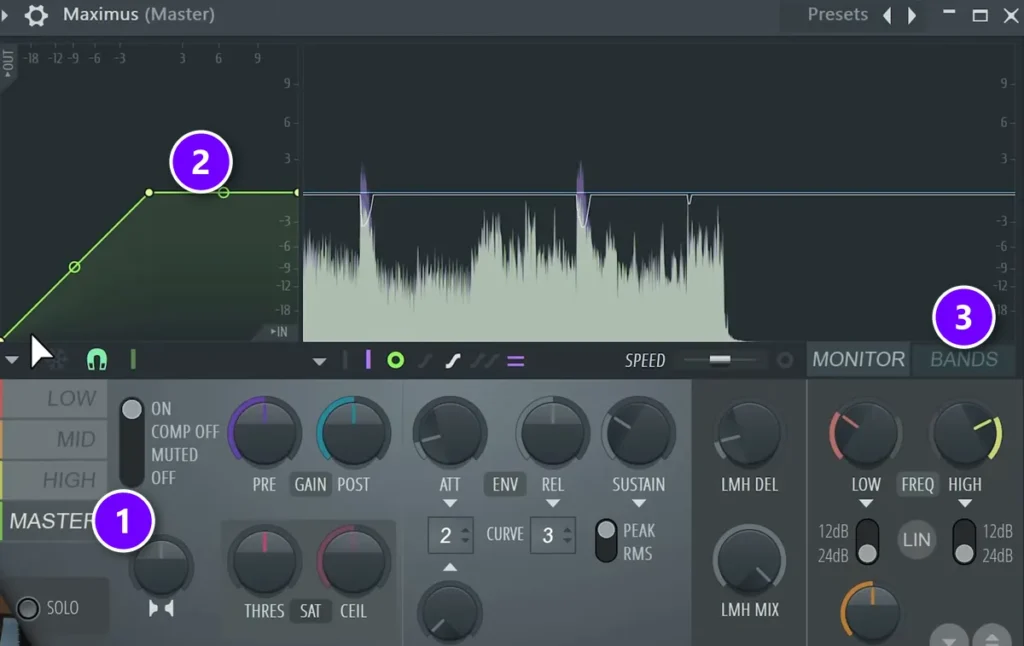Image resolution: width=1024 pixels, height=646 pixels.
Task: Click the GAIN label button
Action: pyautogui.click(x=310, y=485)
